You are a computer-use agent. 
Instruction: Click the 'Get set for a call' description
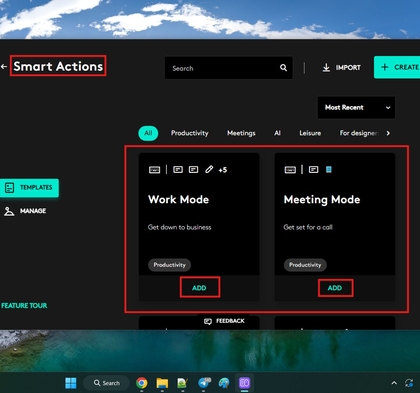tap(308, 227)
